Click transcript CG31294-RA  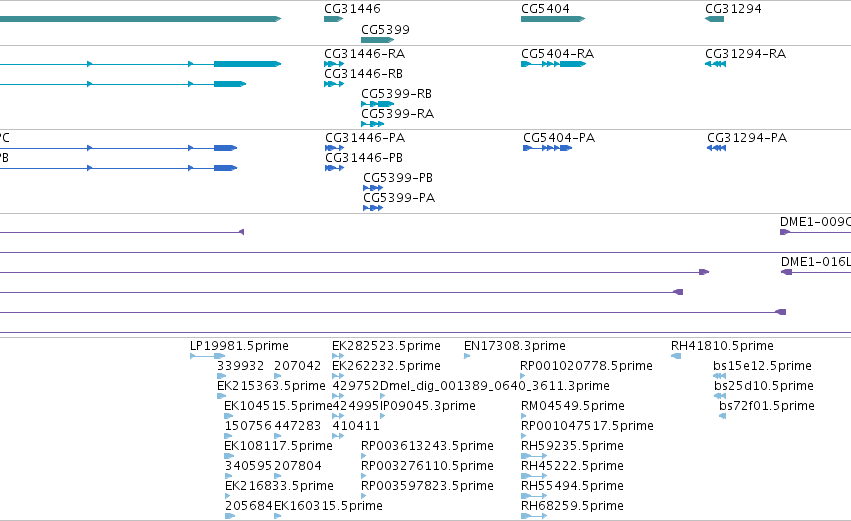click(746, 54)
